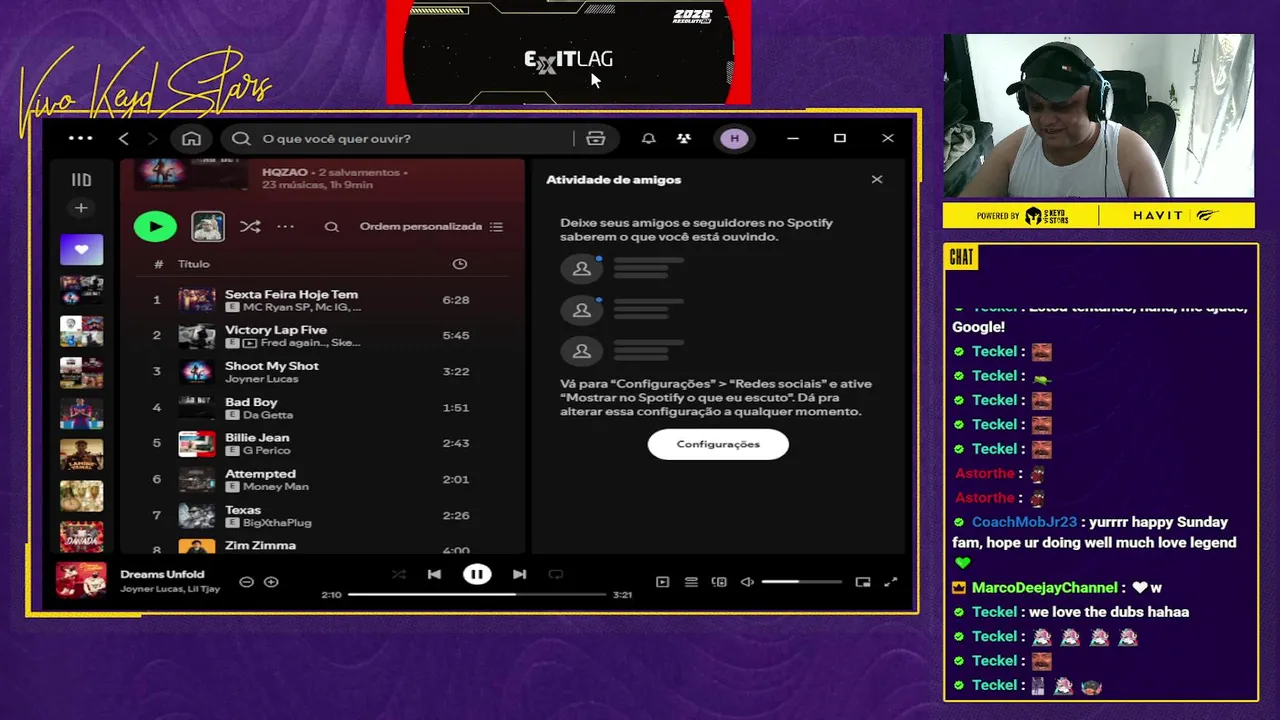The width and height of the screenshot is (1280, 720).
Task: Pause the current song
Action: pos(477,574)
